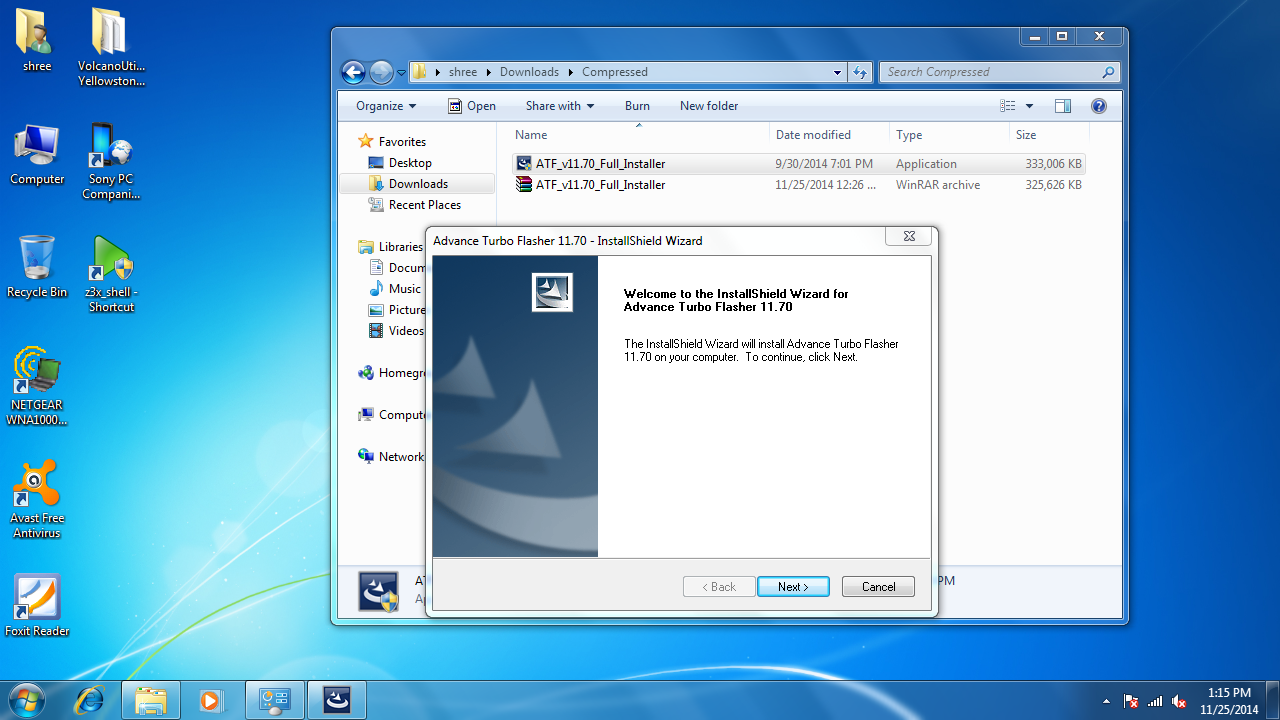The image size is (1280, 720).
Task: Open the VolcanoUti... Yellowston... folder icon
Action: [111, 47]
